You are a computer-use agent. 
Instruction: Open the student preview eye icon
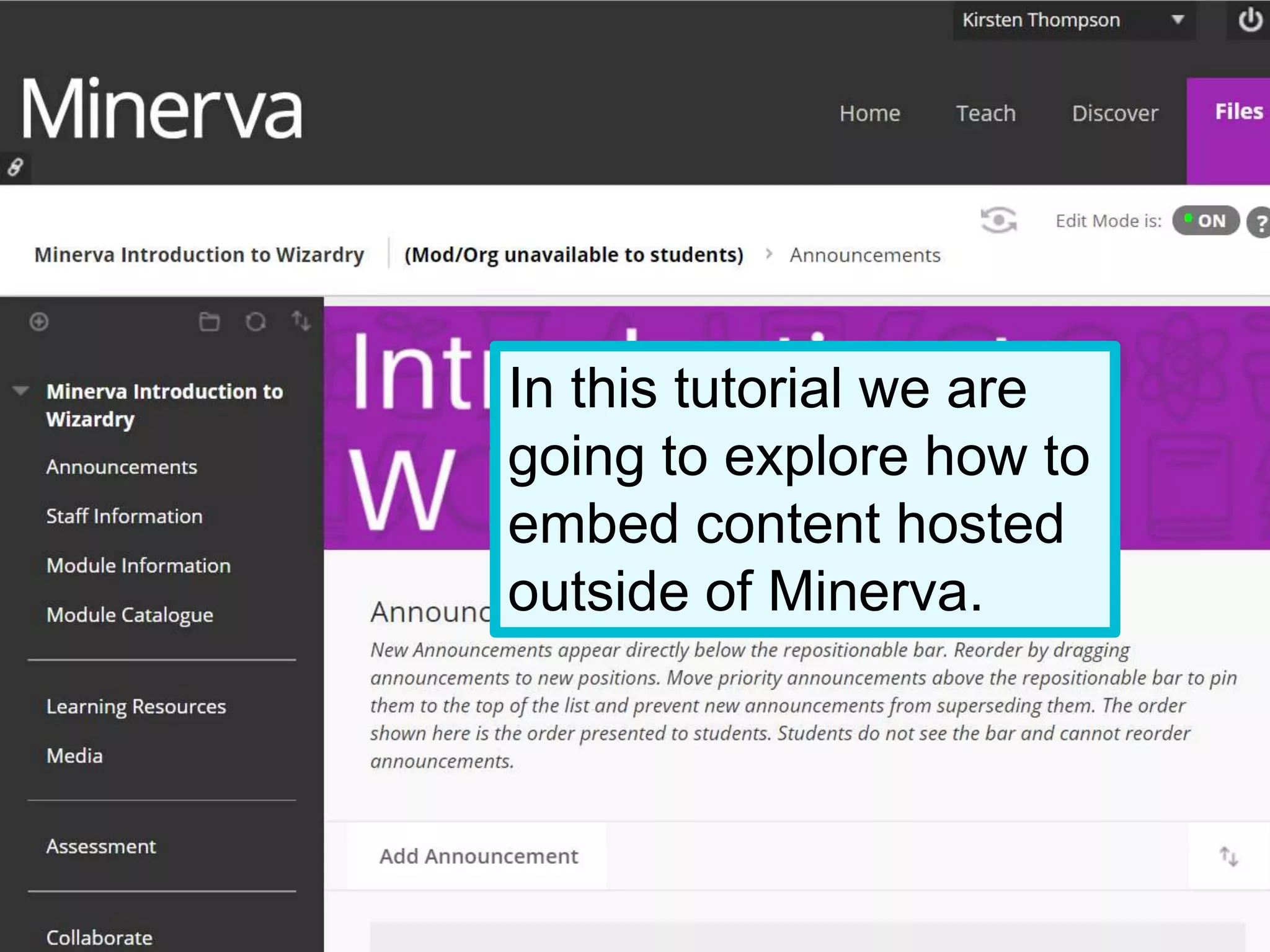[998, 221]
